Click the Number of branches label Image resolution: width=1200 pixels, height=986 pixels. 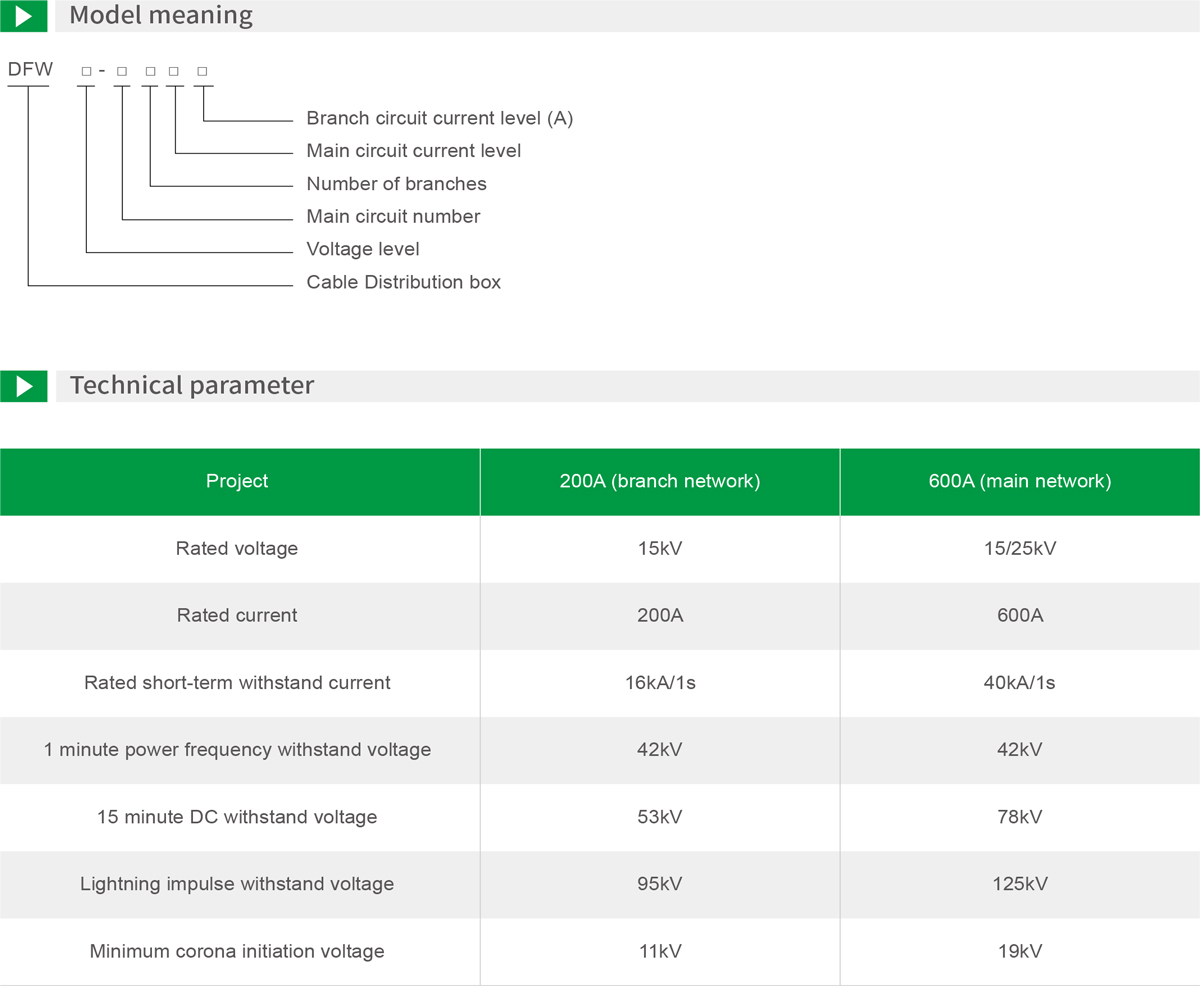click(x=397, y=184)
